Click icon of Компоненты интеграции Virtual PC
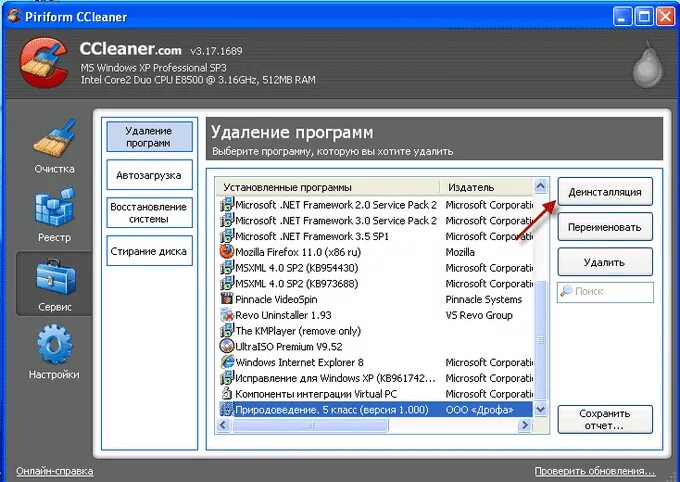Screen dimensions: 680x482 point(226,393)
